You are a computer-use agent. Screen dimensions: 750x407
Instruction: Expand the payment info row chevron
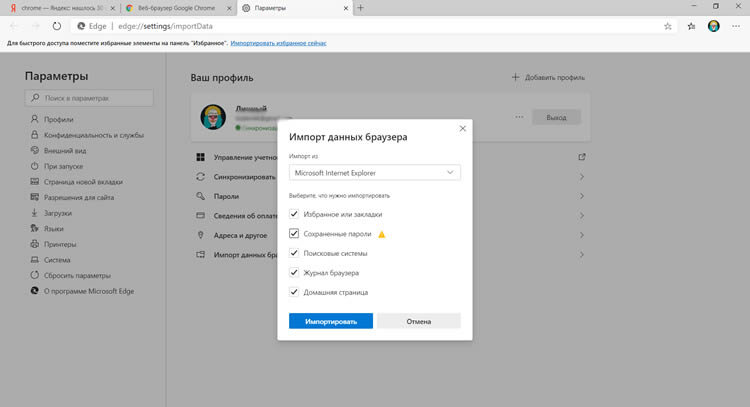click(582, 216)
